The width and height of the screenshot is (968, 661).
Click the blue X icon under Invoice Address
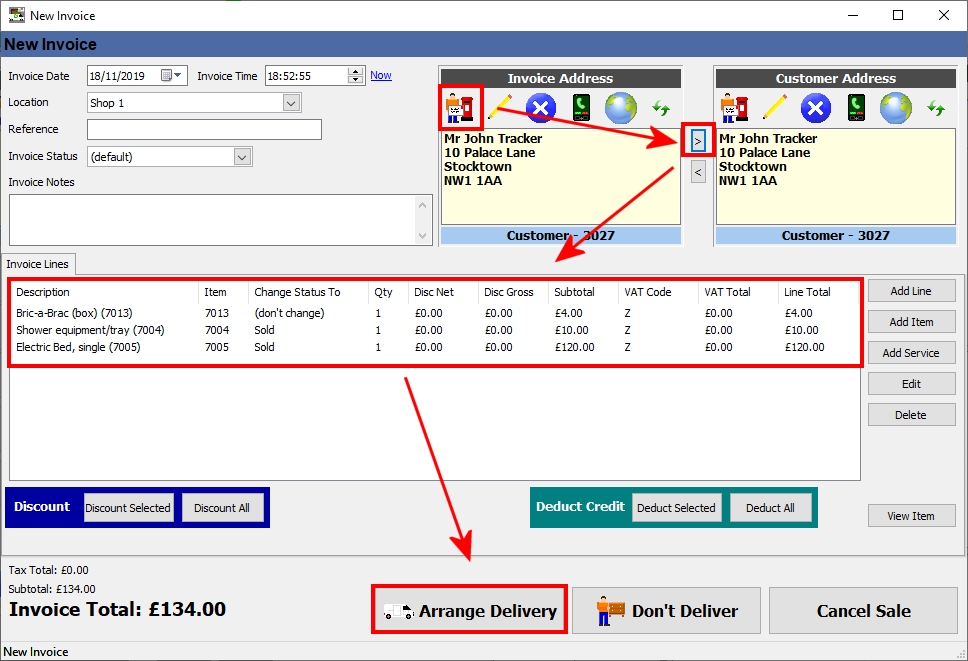[540, 107]
